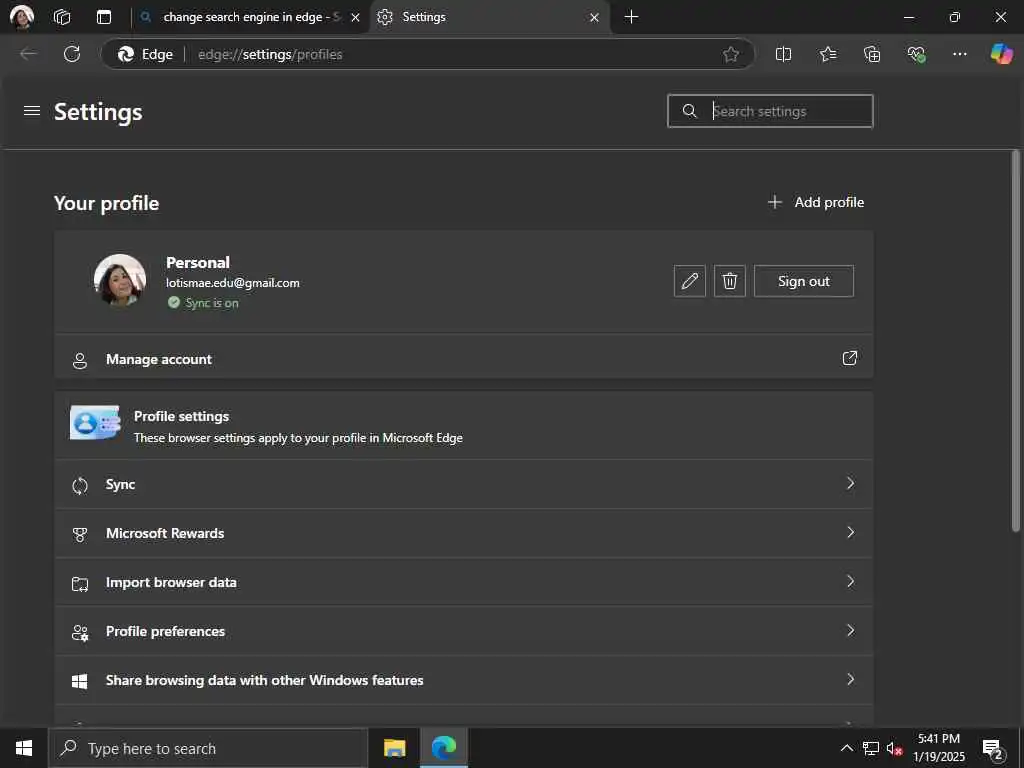The height and width of the screenshot is (768, 1024).
Task: Open a new tab with plus button
Action: pos(632,17)
